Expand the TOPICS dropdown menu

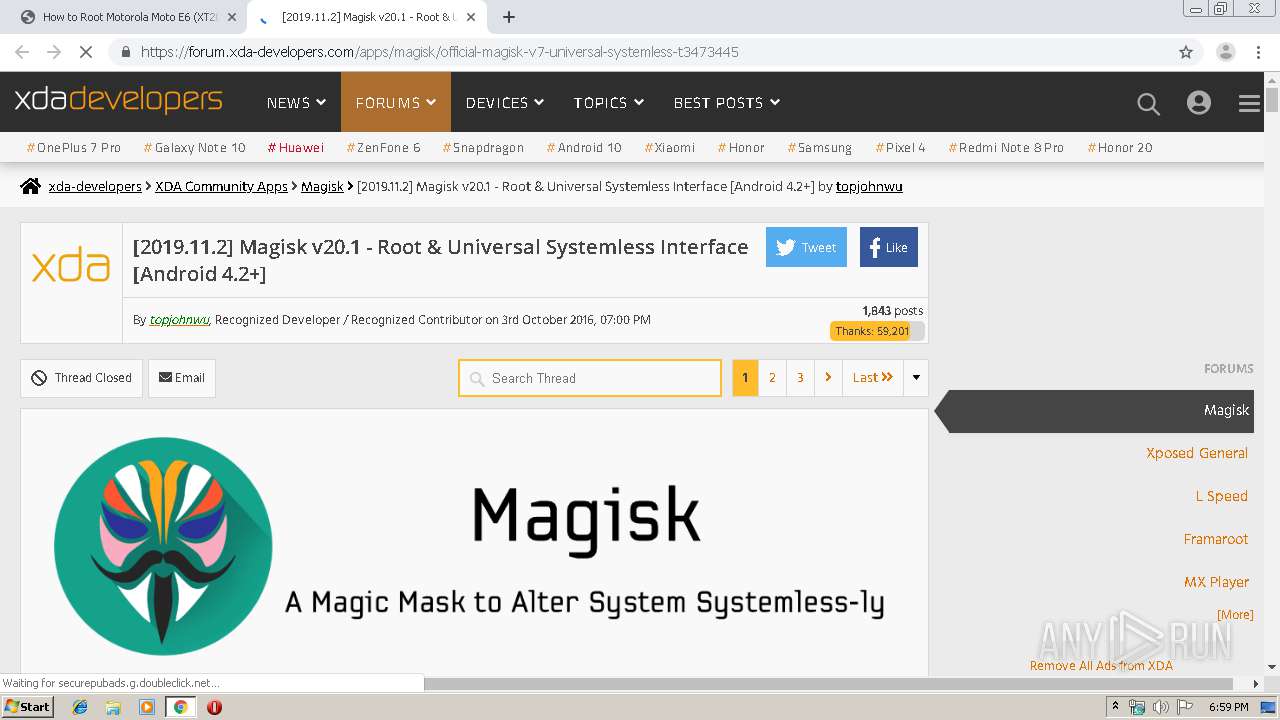pos(609,102)
